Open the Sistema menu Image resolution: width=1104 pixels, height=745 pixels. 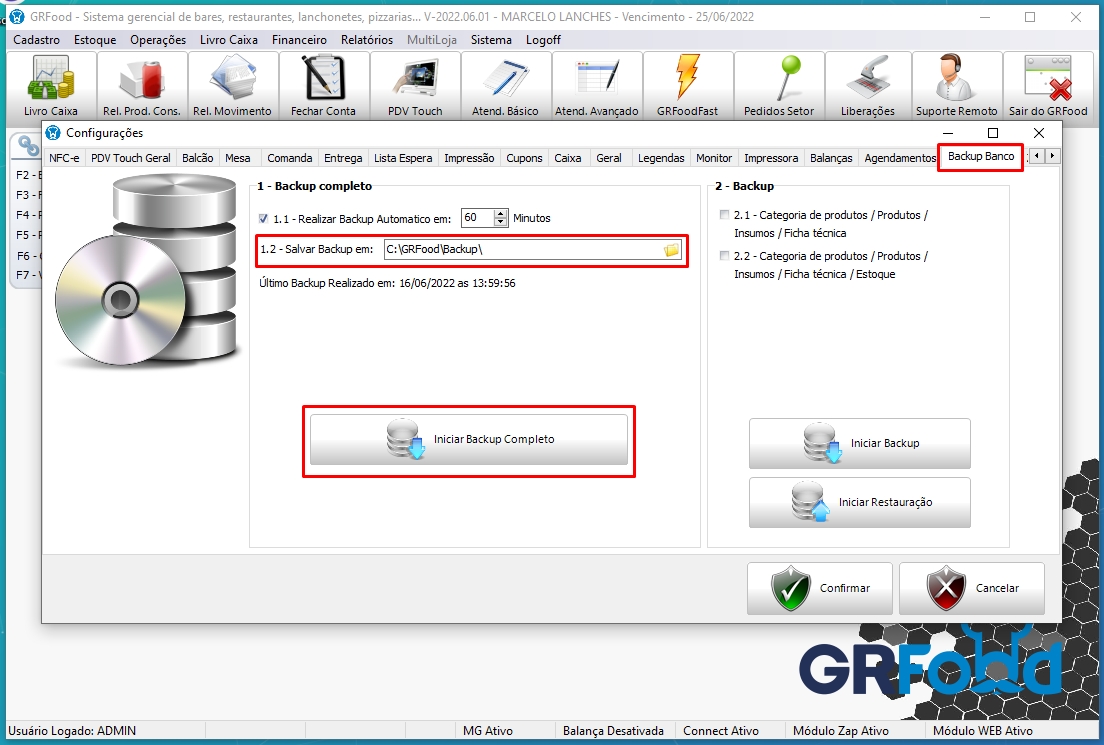491,39
